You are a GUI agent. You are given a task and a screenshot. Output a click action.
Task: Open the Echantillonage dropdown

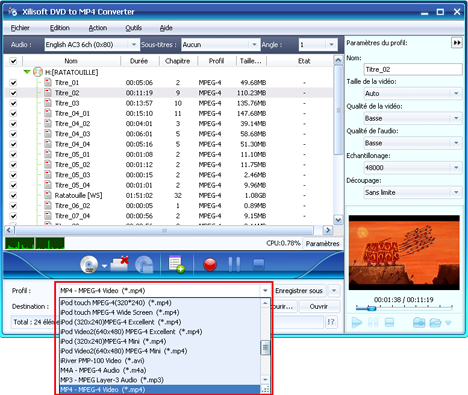[456, 168]
